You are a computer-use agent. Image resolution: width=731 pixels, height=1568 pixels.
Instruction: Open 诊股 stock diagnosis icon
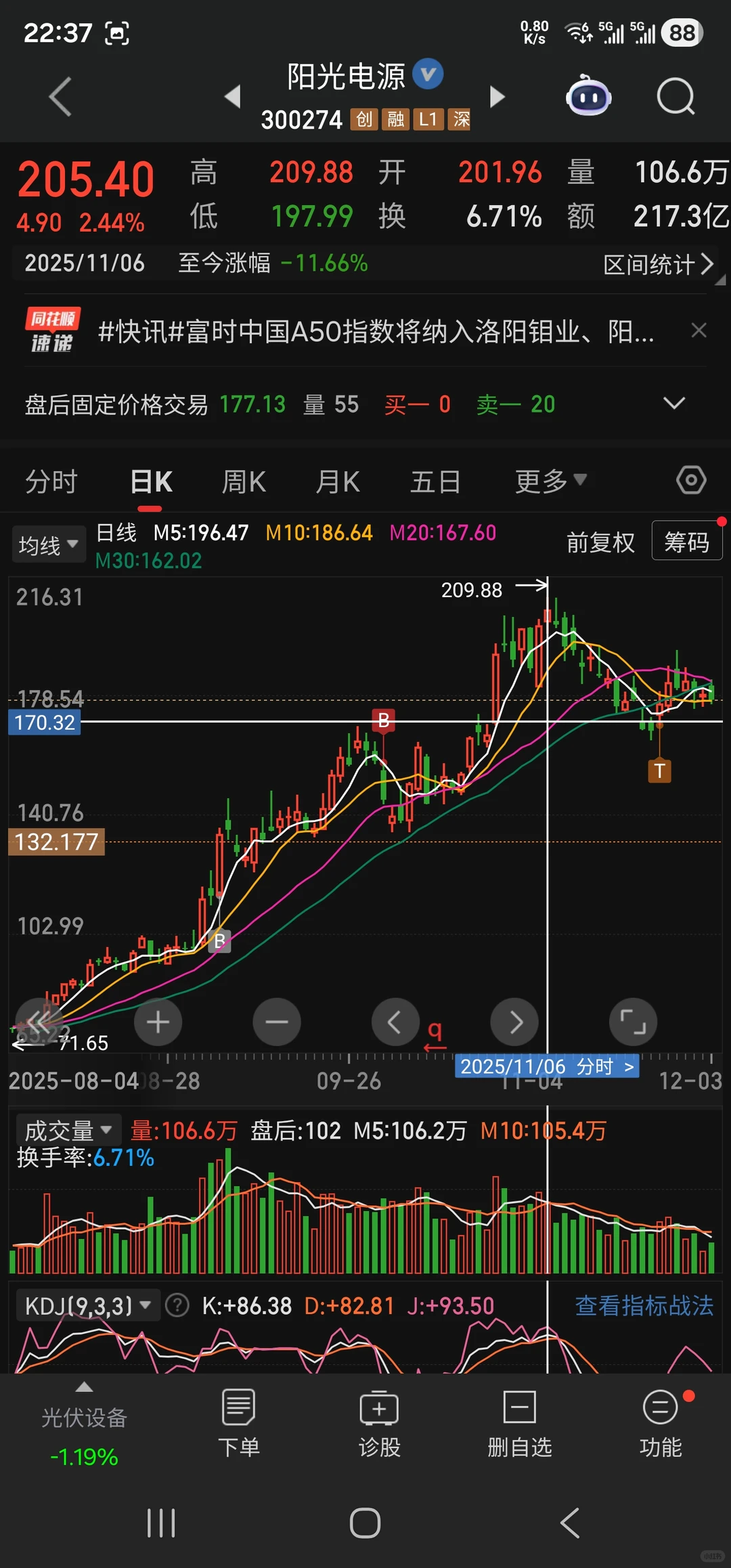pyautogui.click(x=379, y=1423)
